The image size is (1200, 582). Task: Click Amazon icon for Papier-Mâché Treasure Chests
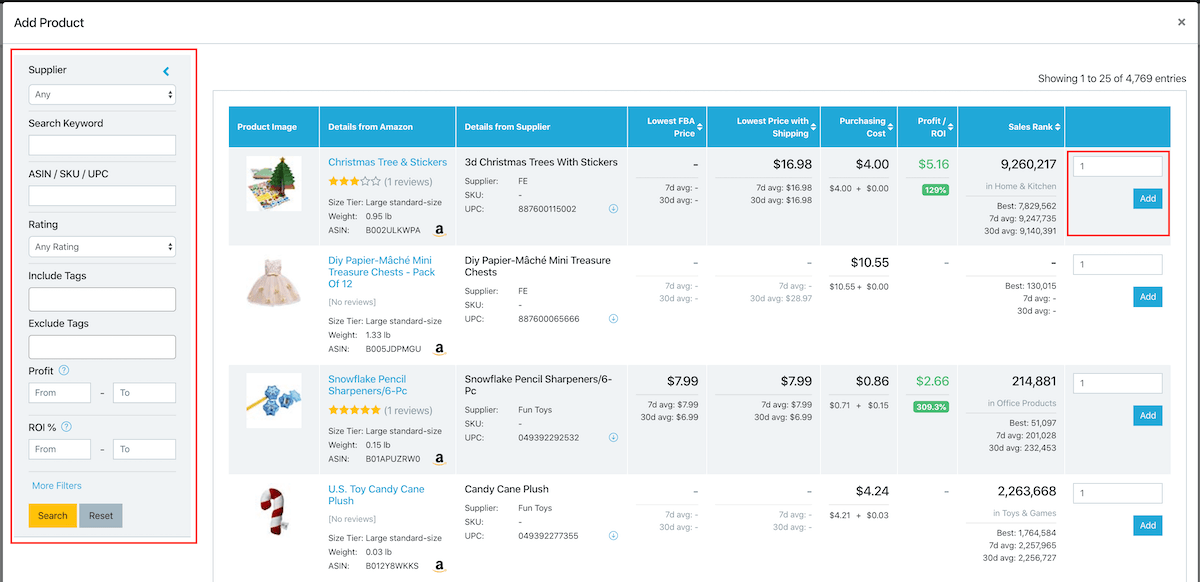click(x=439, y=349)
